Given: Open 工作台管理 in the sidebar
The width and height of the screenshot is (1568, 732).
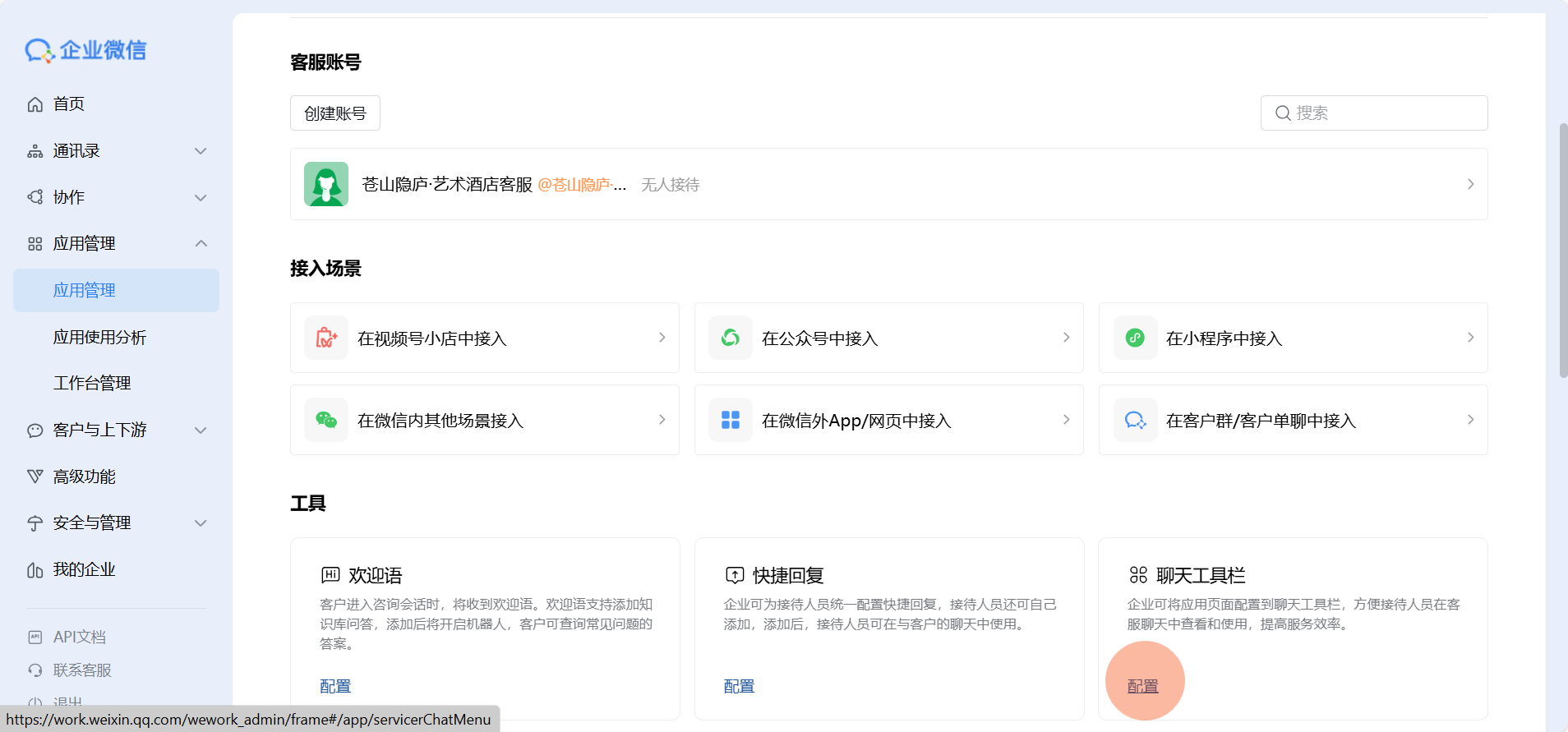Looking at the screenshot, I should click(92, 384).
